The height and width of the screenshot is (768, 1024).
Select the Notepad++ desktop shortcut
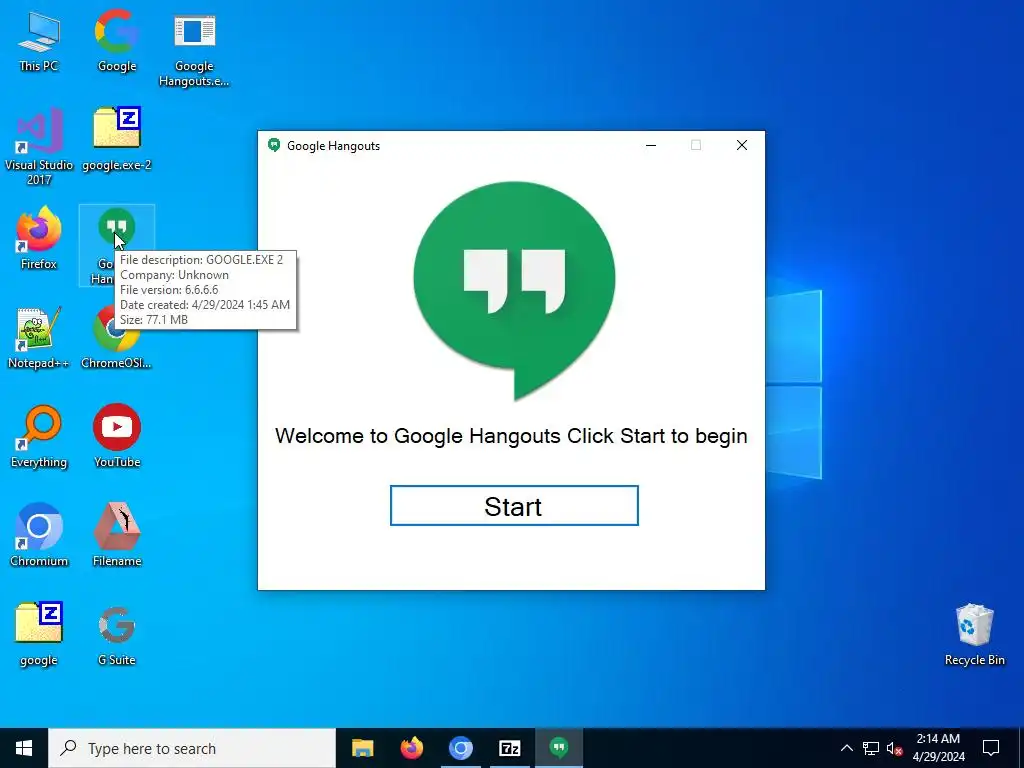[39, 338]
